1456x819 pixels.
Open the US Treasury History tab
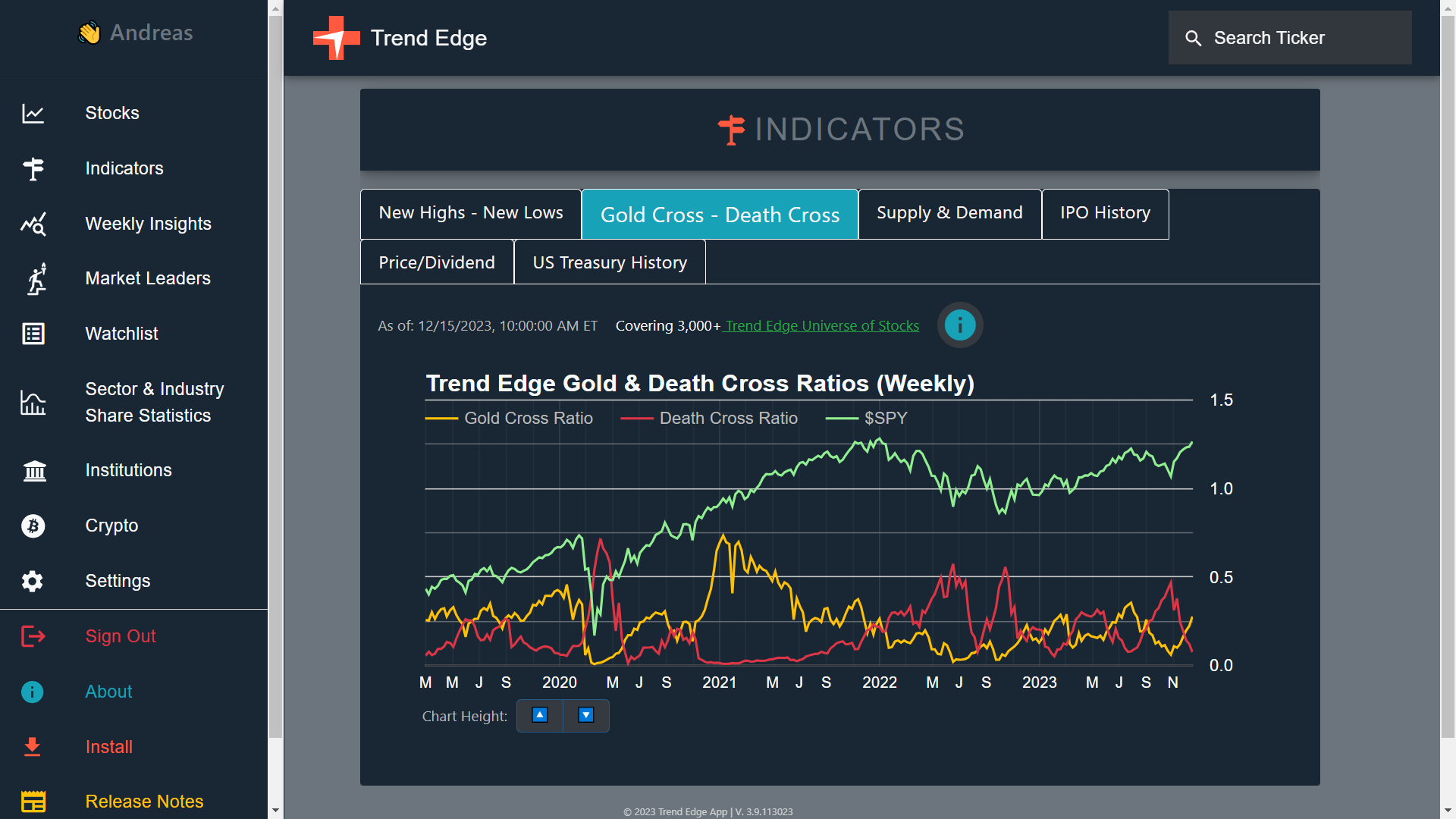click(x=609, y=262)
